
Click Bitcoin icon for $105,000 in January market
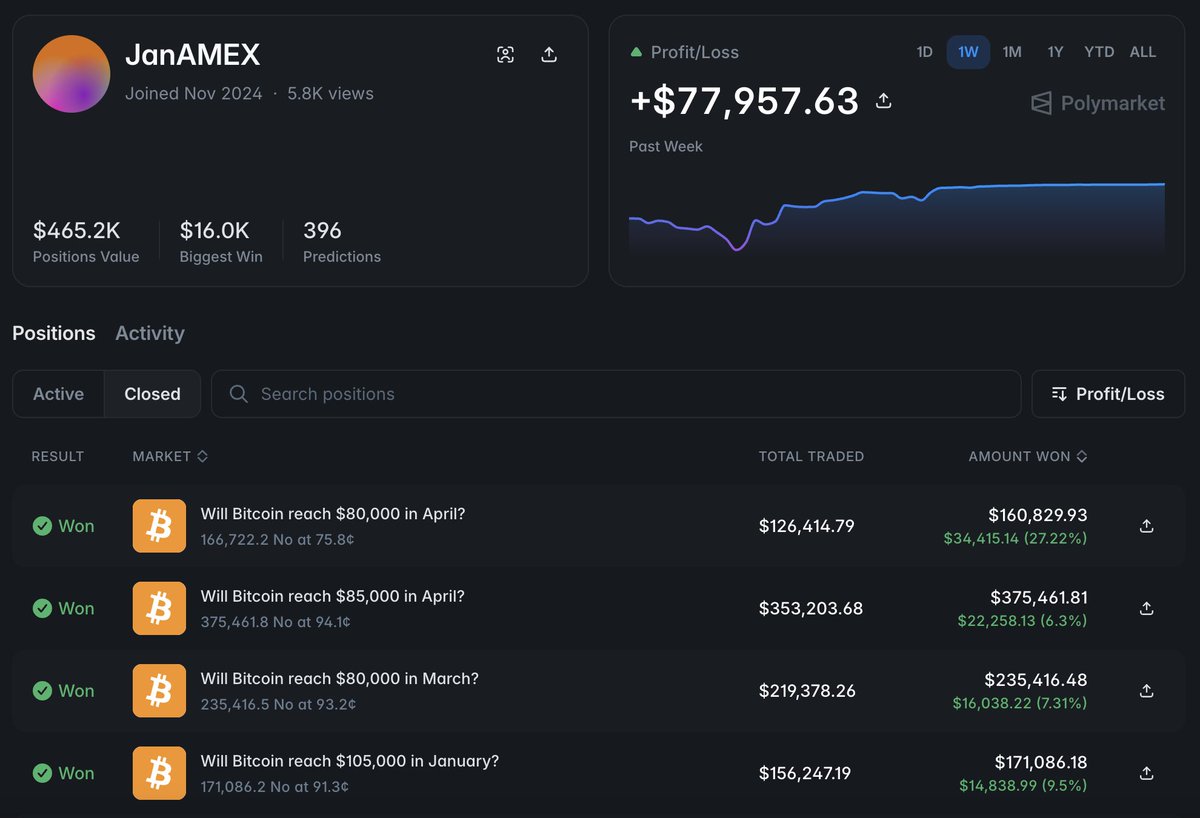pos(159,773)
